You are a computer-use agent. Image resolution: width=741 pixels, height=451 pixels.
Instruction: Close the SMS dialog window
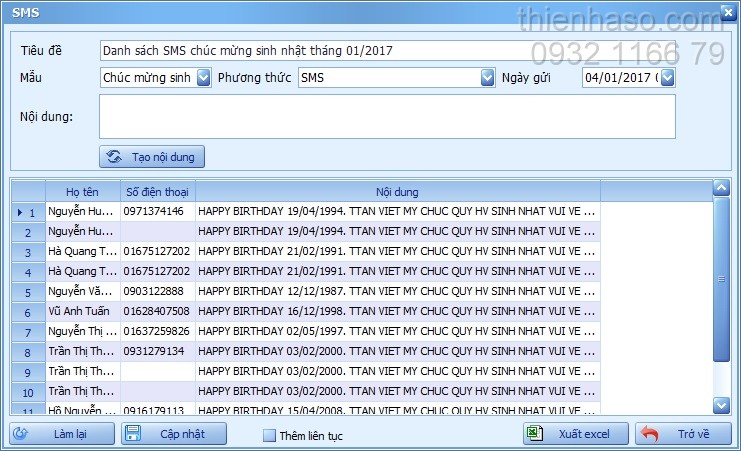point(728,13)
